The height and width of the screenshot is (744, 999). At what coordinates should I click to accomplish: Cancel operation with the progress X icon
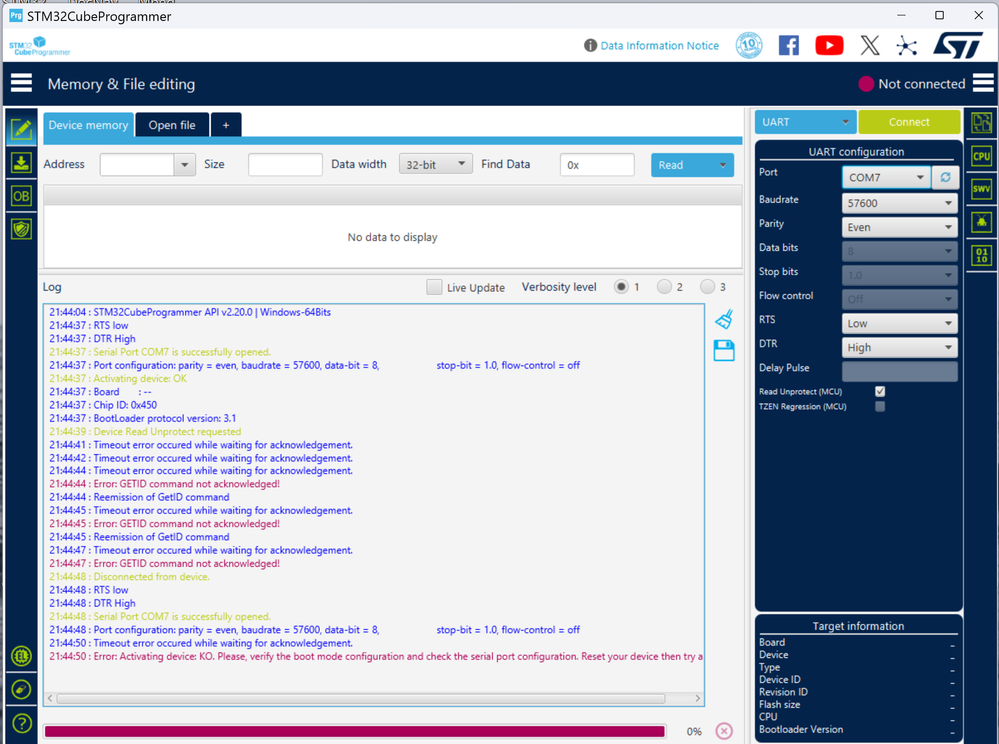click(x=724, y=731)
